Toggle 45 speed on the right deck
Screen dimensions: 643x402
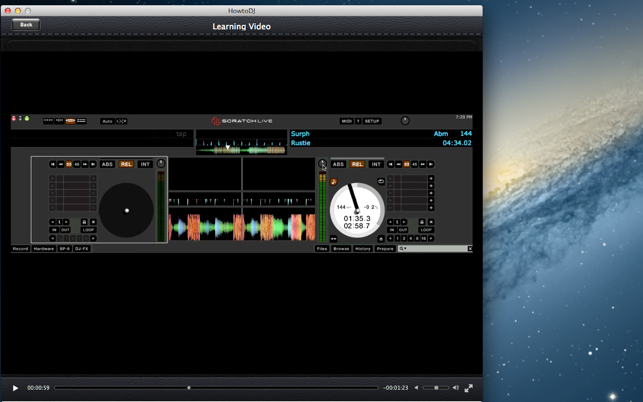pyautogui.click(x=415, y=164)
